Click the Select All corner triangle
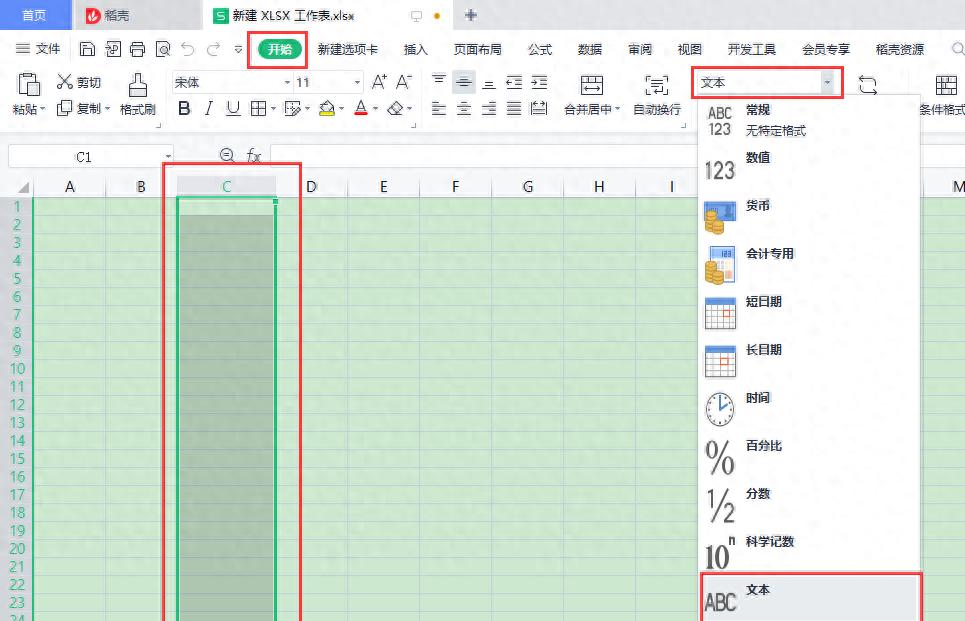This screenshot has height=621, width=965. tap(23, 187)
